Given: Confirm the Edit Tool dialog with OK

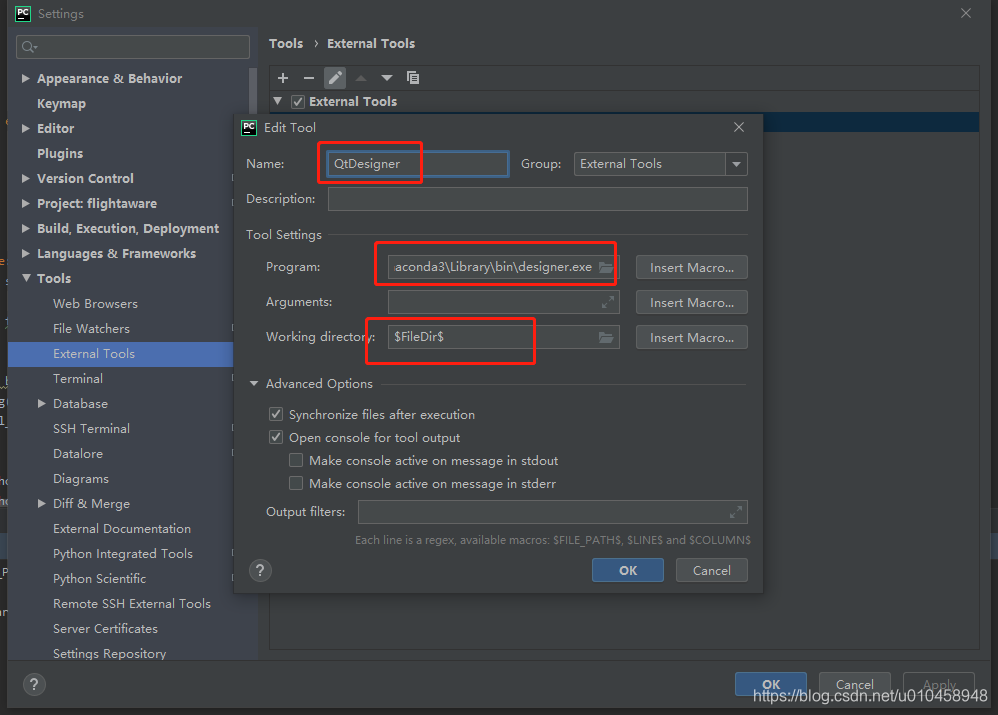Looking at the screenshot, I should coord(627,570).
